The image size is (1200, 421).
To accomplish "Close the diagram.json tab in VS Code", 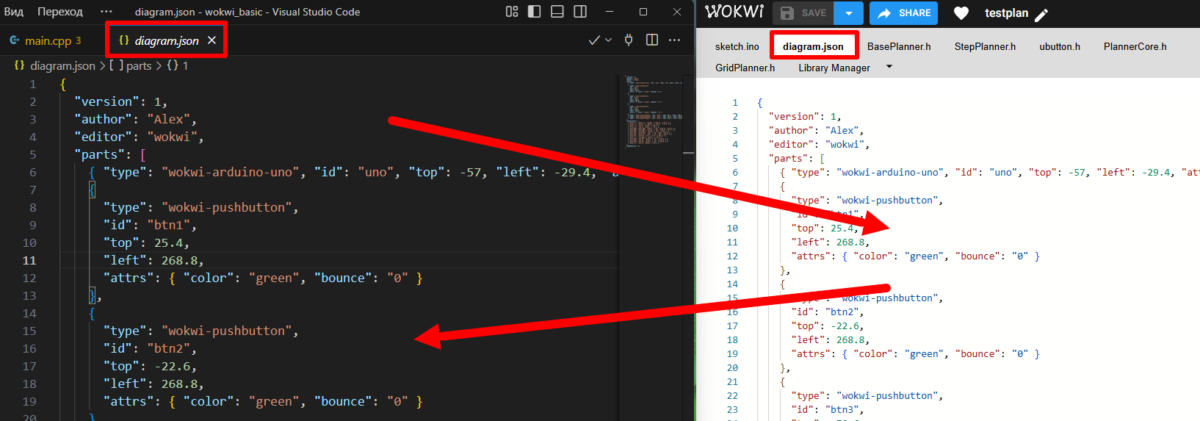I will tap(211, 41).
